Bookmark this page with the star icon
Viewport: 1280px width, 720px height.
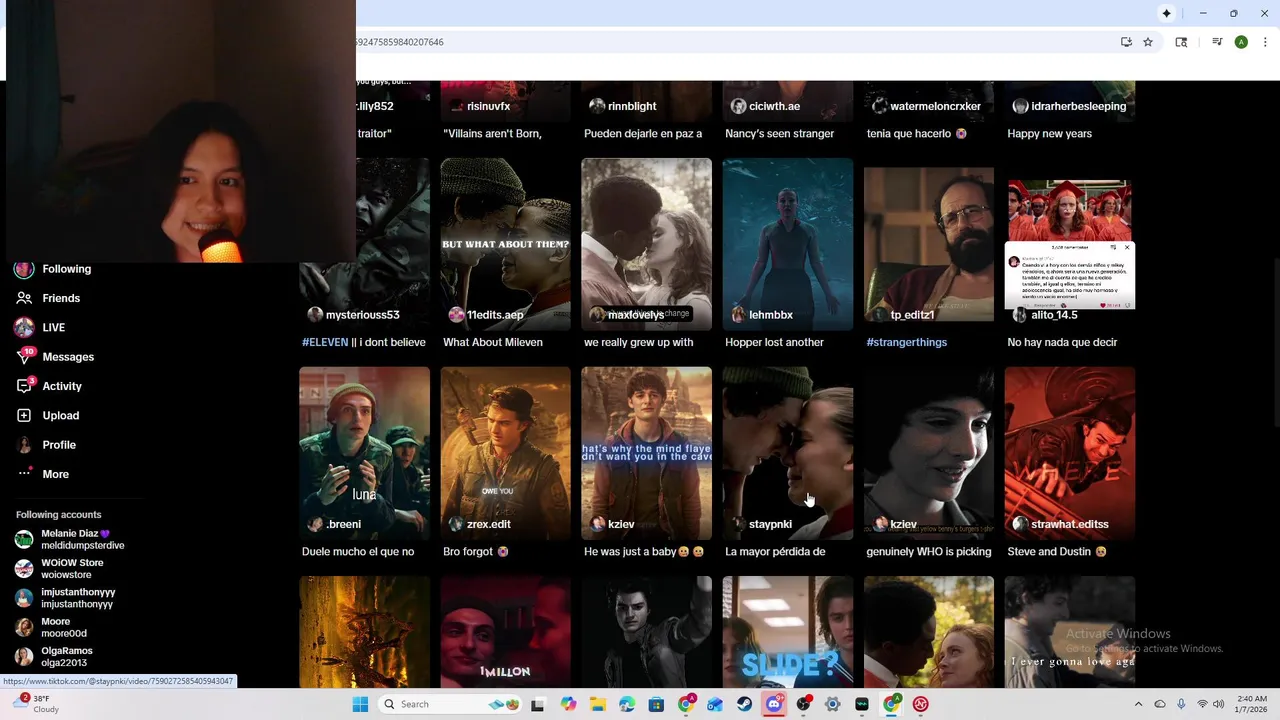(1148, 42)
